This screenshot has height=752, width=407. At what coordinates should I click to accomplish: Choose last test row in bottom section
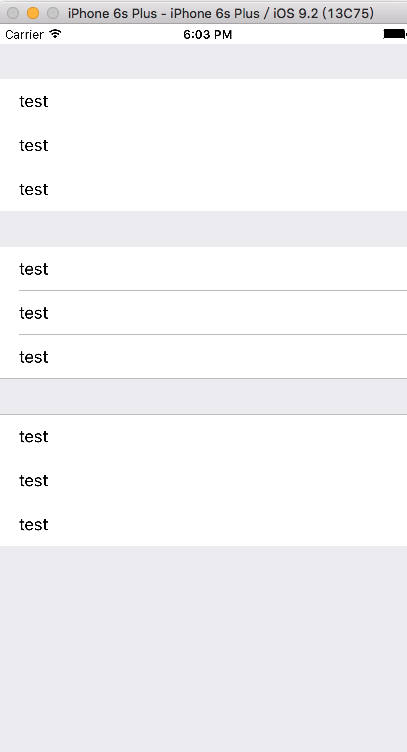pyautogui.click(x=203, y=524)
